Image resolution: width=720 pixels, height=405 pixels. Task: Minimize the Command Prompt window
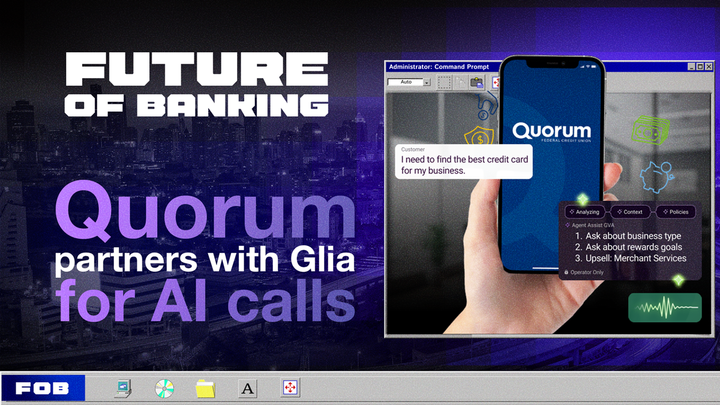tap(691, 67)
